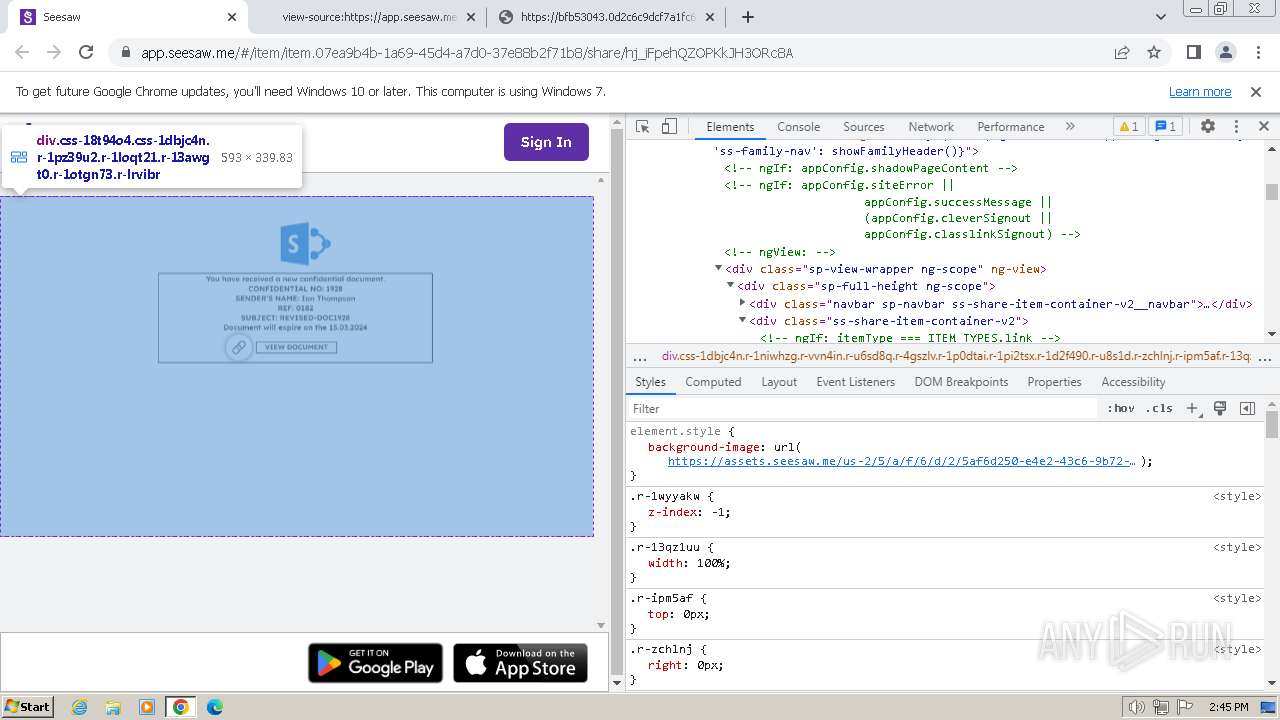
Task: Toggle the :hov element state panel
Action: [1120, 408]
